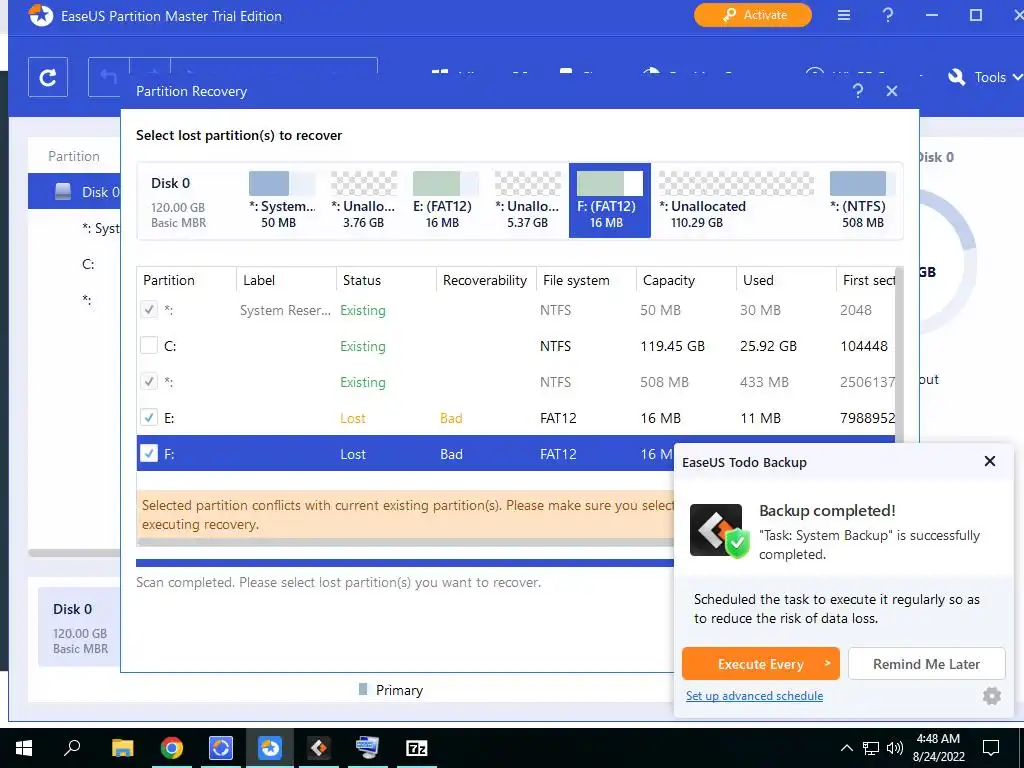Click the scan progress bar
Screen dimensions: 1024x768
click(x=405, y=562)
